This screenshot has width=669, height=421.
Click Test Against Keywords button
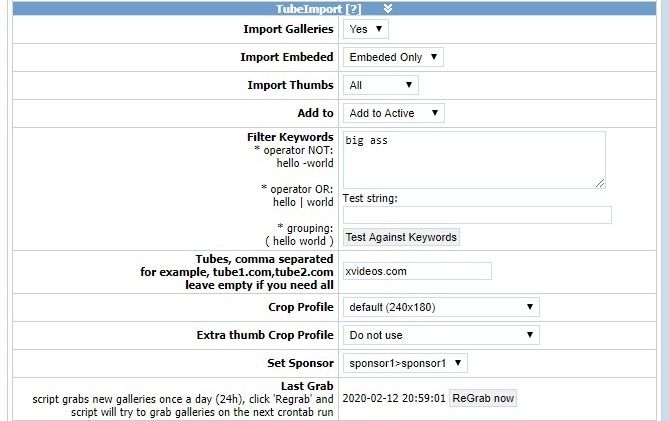click(401, 237)
